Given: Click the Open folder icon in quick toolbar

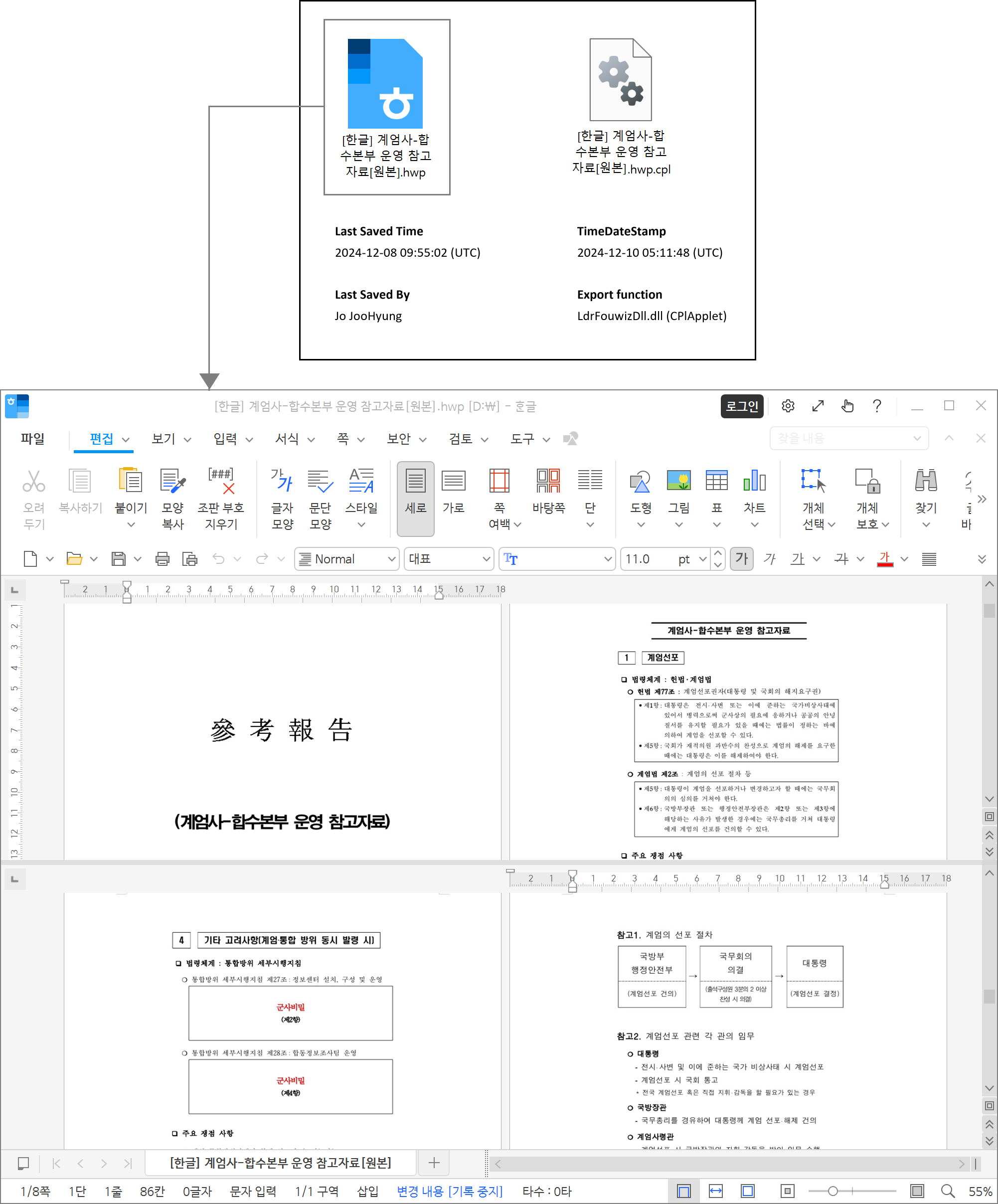Looking at the screenshot, I should 74,558.
